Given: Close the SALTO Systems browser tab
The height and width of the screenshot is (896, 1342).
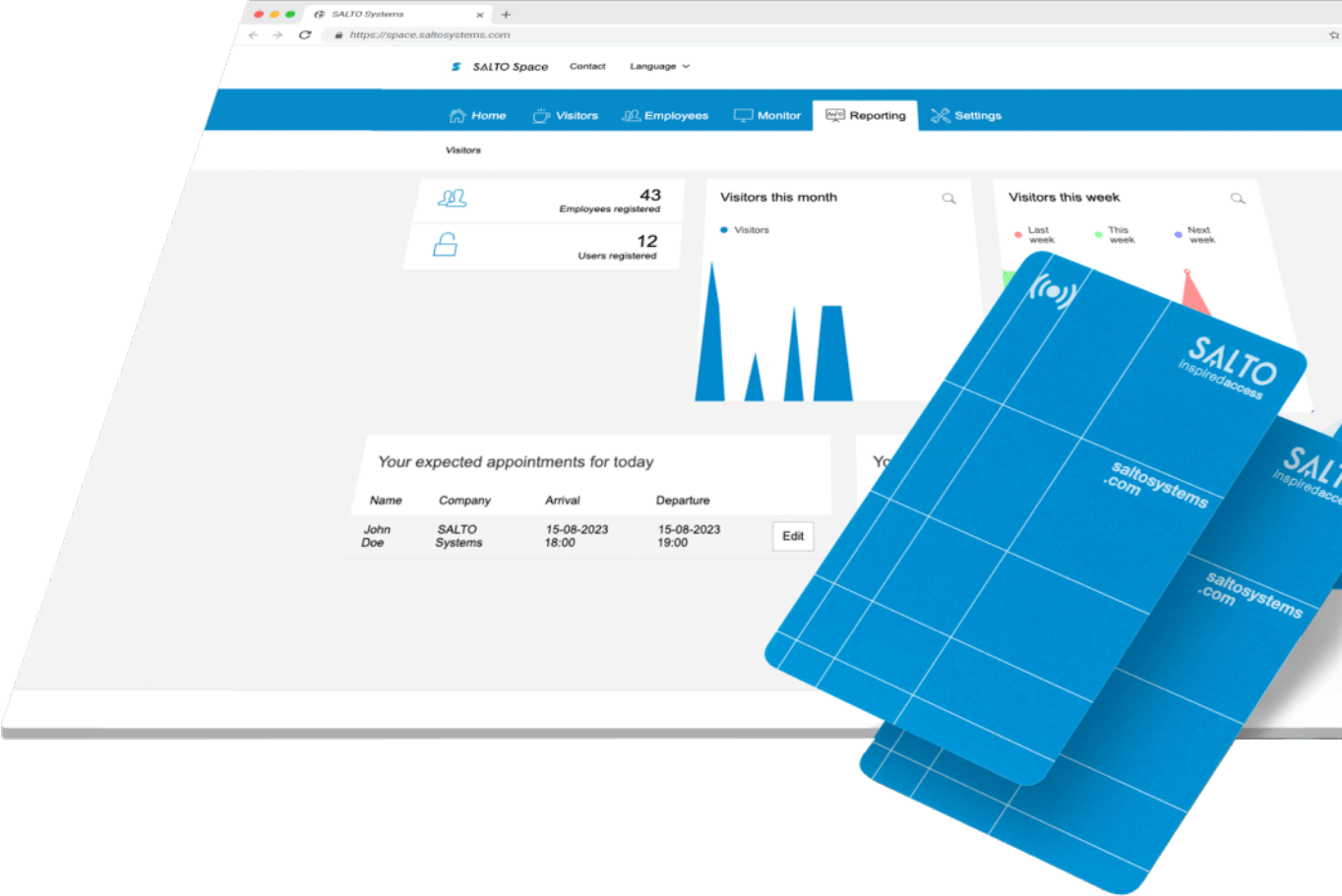Looking at the screenshot, I should [479, 15].
